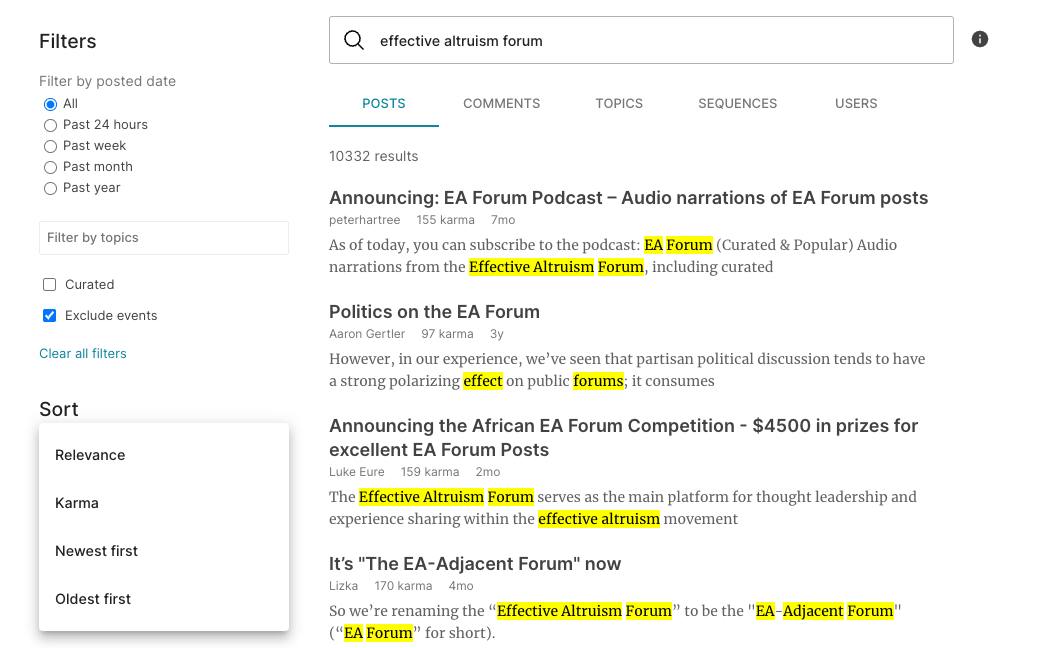Choose Karma sort option
This screenshot has height=648, width=1063.
pos(164,503)
